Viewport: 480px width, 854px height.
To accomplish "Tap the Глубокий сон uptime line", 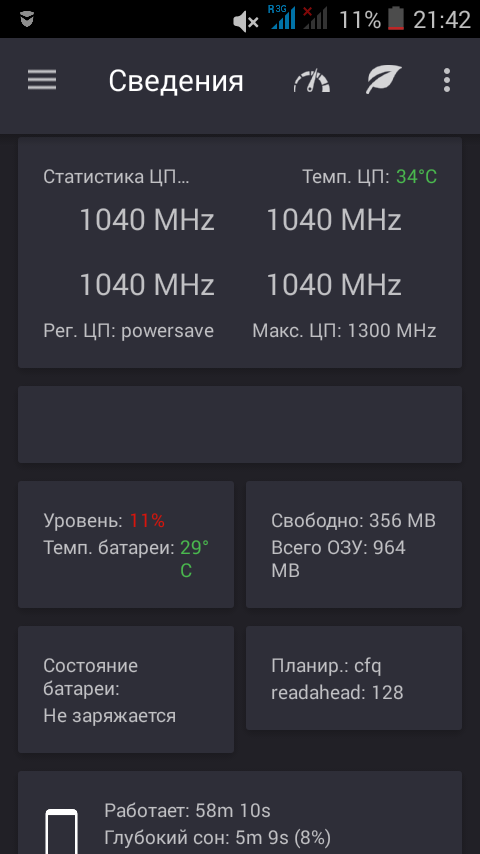I will (217, 837).
